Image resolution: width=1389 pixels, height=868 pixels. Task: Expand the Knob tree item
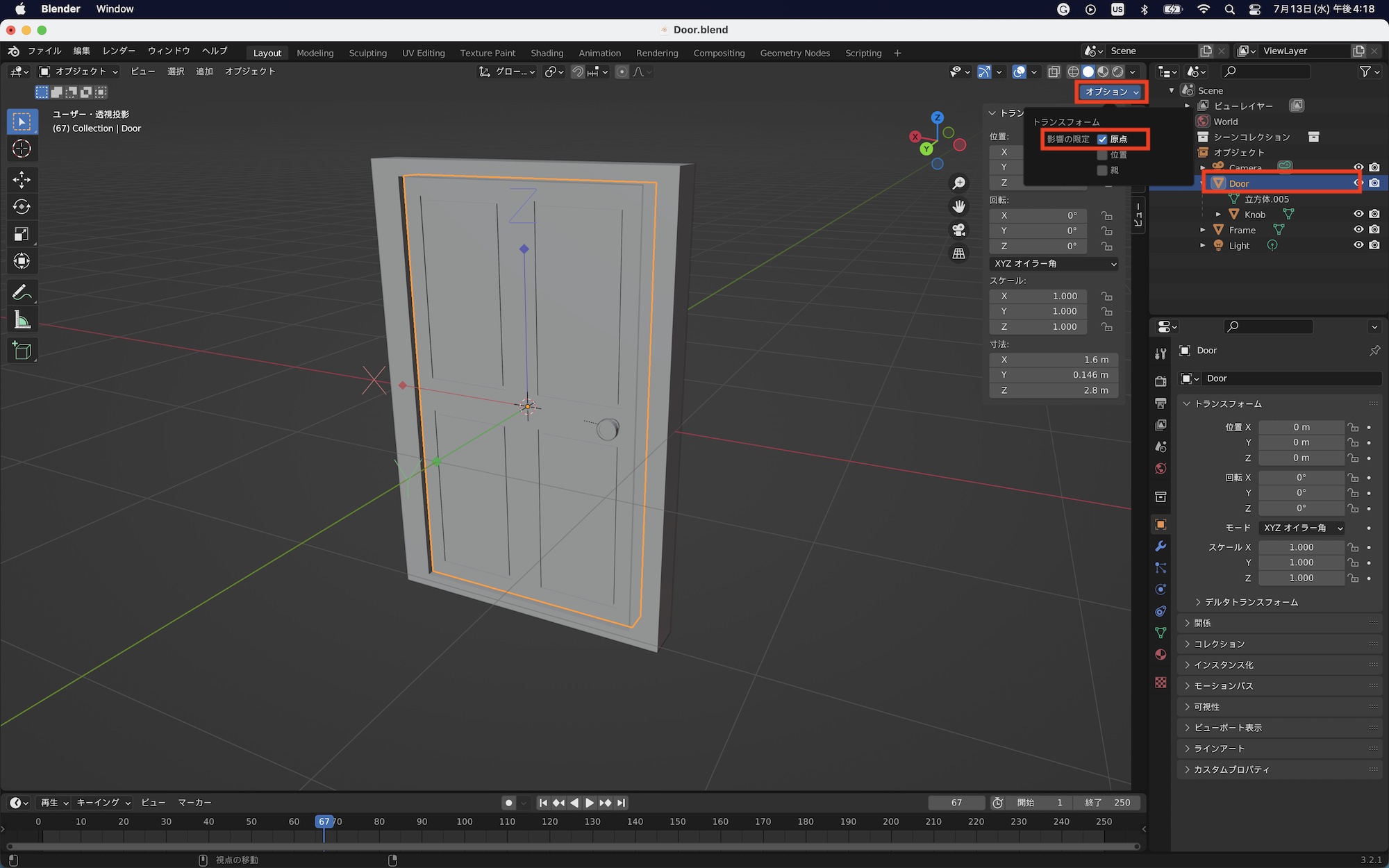click(x=1218, y=215)
